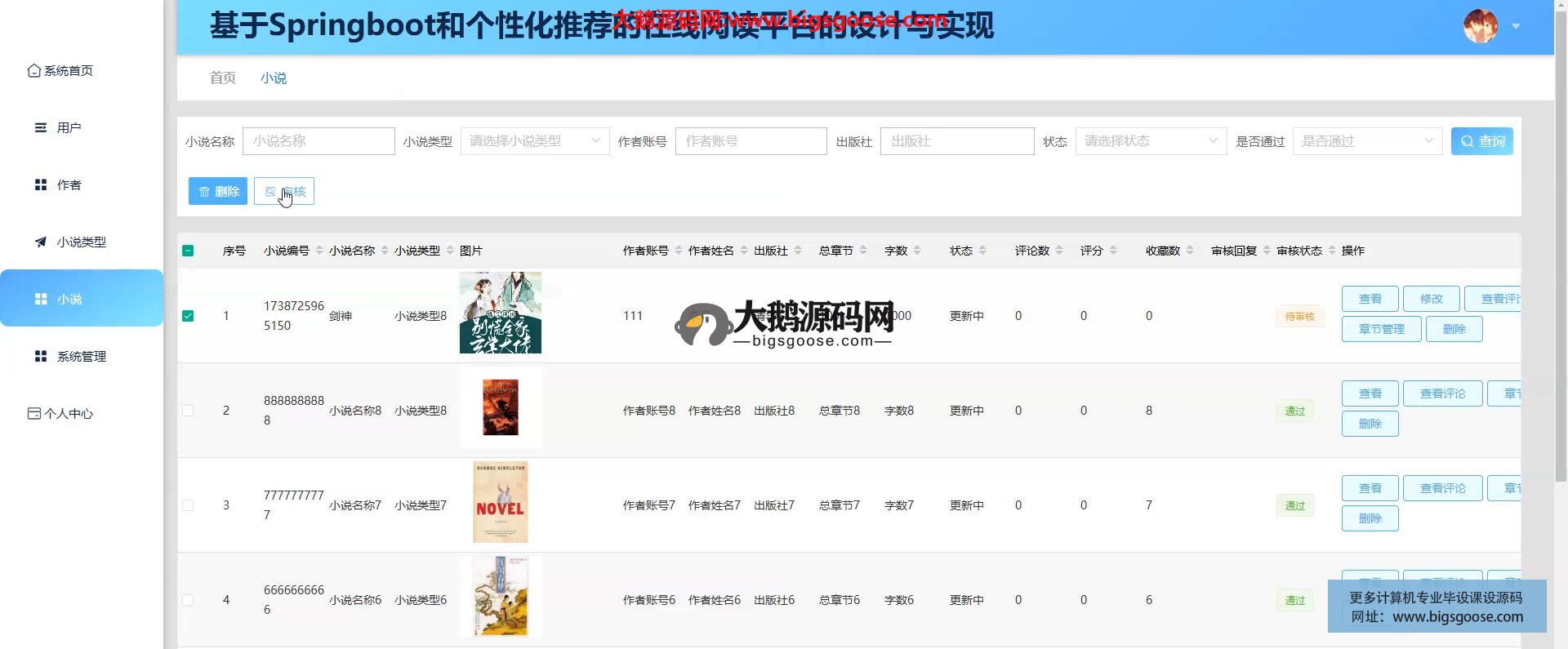Click the 系统管理 grid icon

point(40,357)
